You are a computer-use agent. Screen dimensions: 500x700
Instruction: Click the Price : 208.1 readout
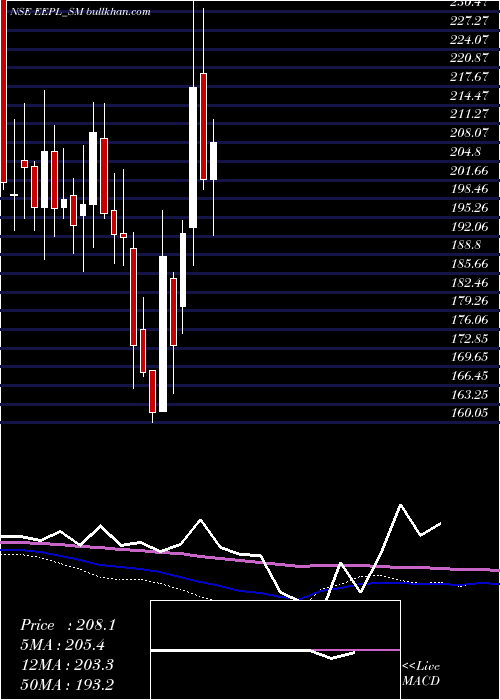pos(68,625)
